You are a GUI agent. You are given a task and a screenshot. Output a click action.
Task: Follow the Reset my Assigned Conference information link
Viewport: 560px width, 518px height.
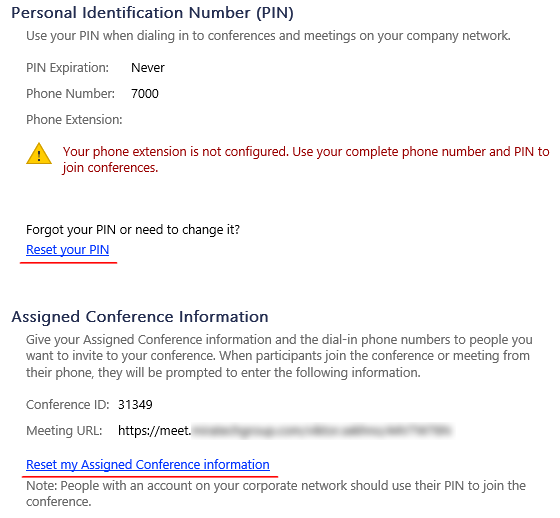click(148, 465)
